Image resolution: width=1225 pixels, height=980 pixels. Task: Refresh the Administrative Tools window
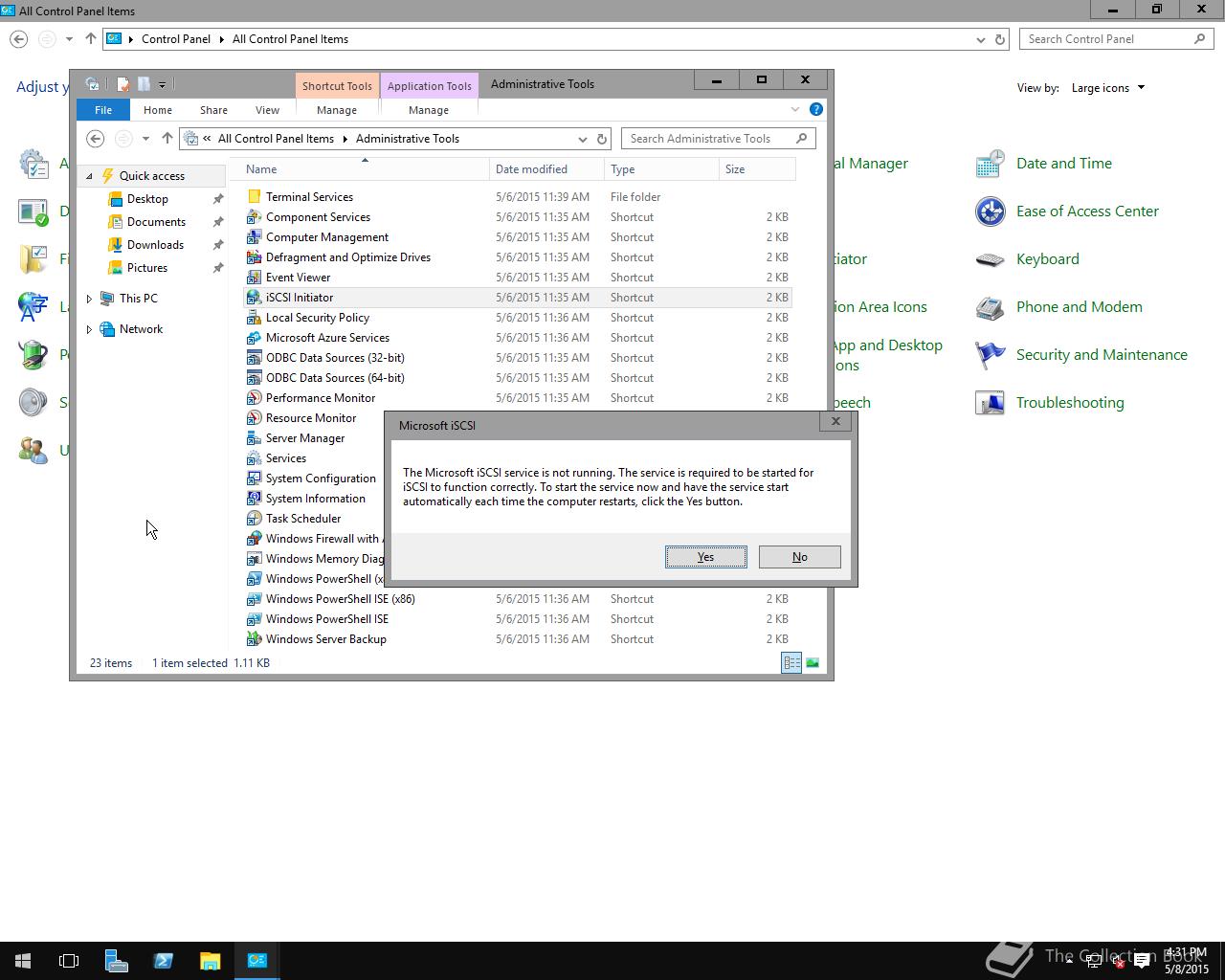click(x=602, y=139)
